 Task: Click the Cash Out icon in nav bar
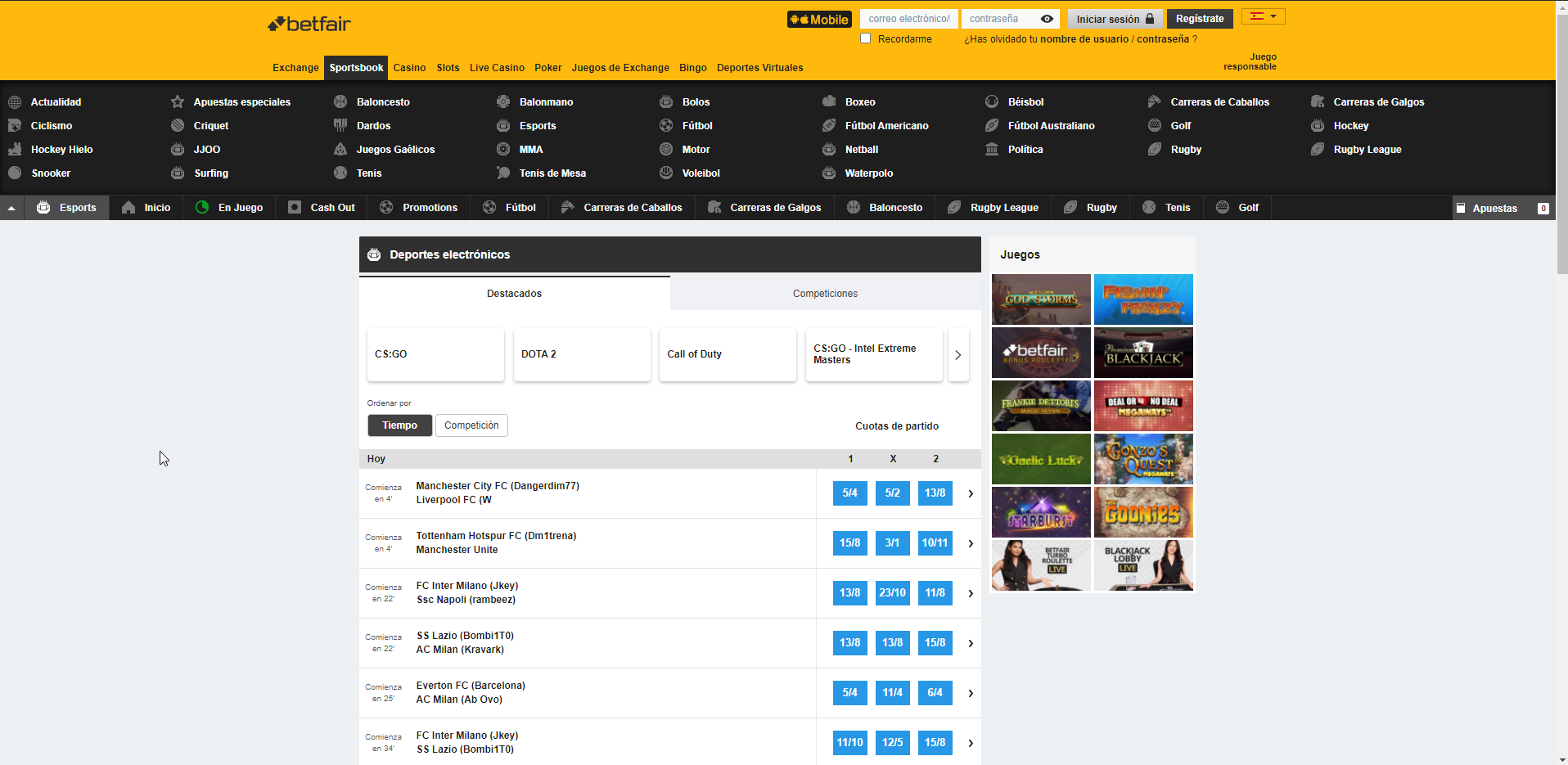(x=295, y=208)
